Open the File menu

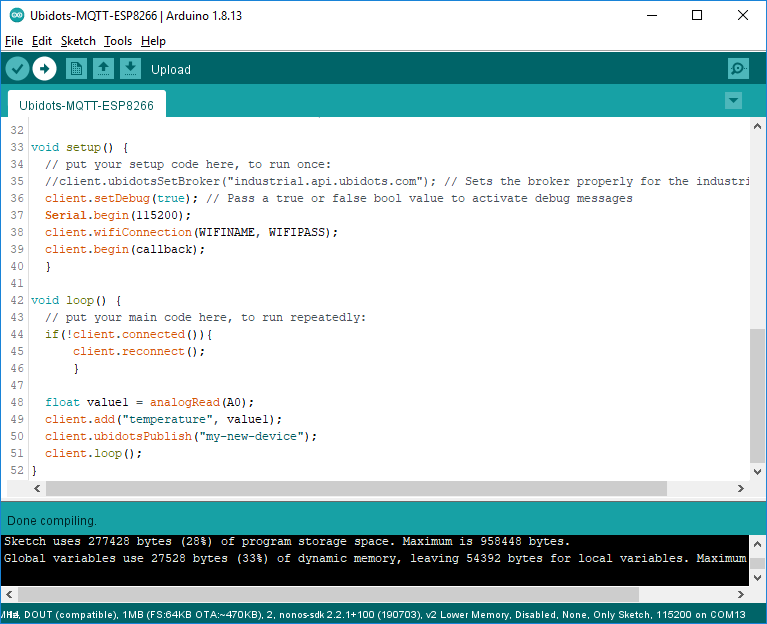[14, 41]
